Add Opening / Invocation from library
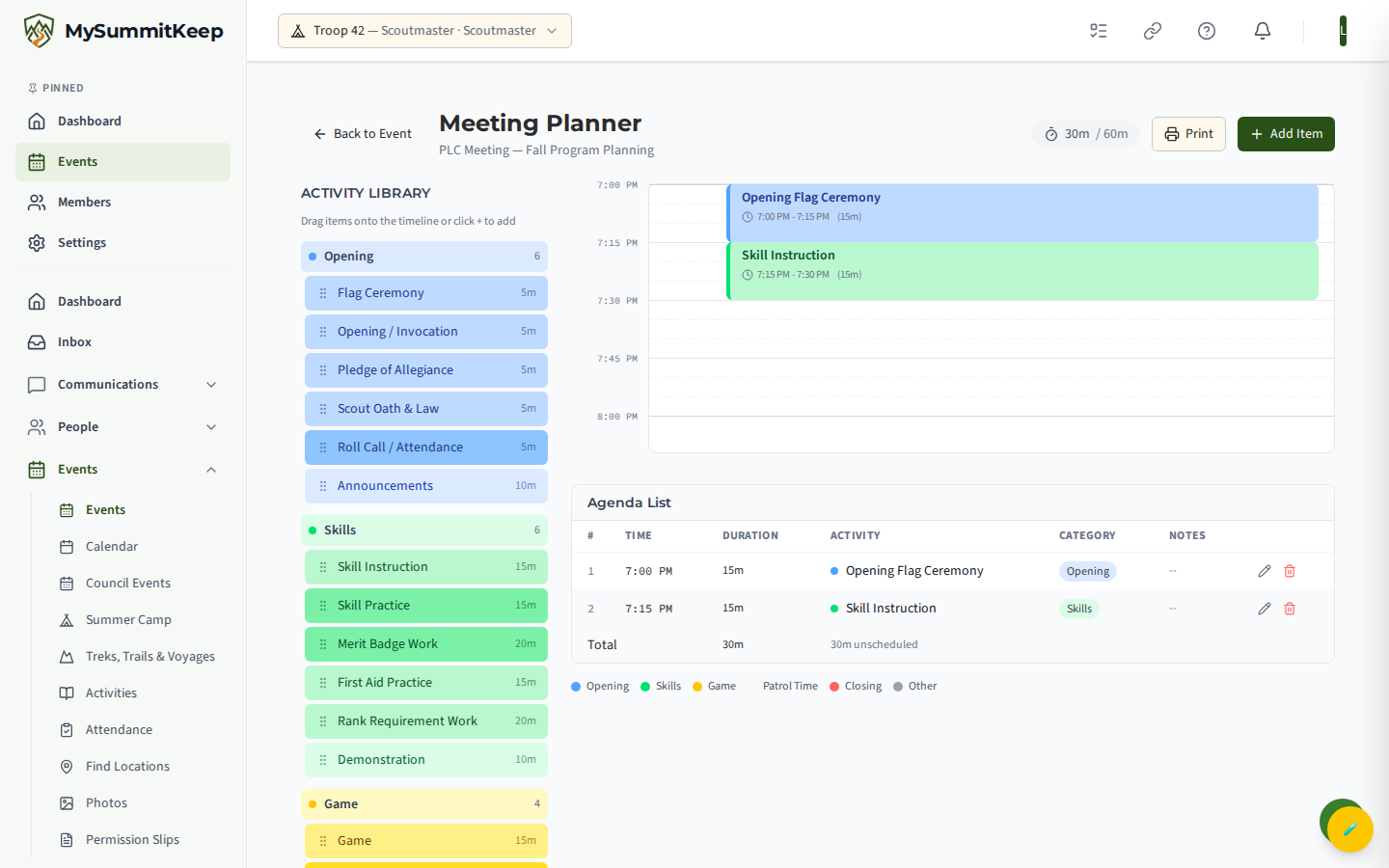This screenshot has height=868, width=1389. pyautogui.click(x=426, y=332)
